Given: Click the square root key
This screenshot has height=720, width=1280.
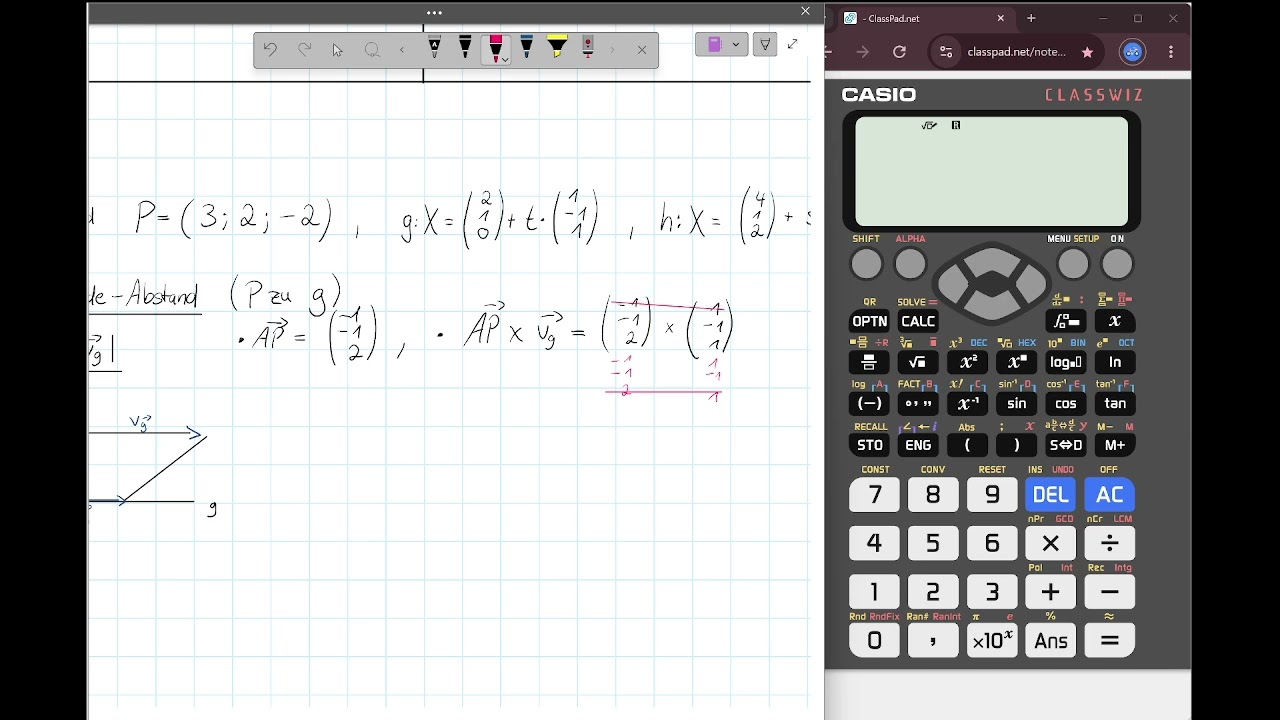Looking at the screenshot, I should click(918, 362).
